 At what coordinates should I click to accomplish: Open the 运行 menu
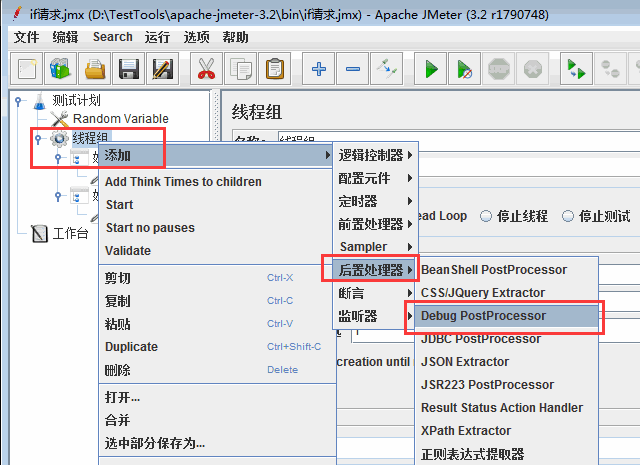point(157,37)
